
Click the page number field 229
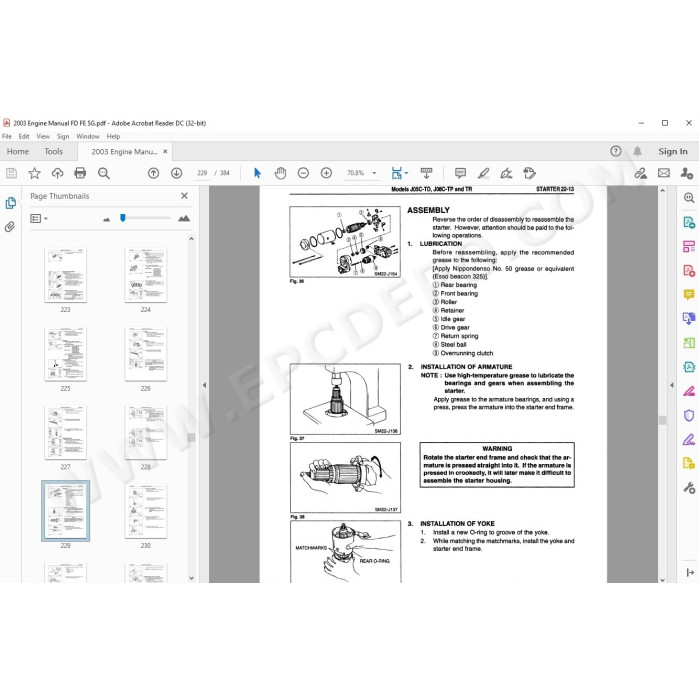[x=202, y=173]
